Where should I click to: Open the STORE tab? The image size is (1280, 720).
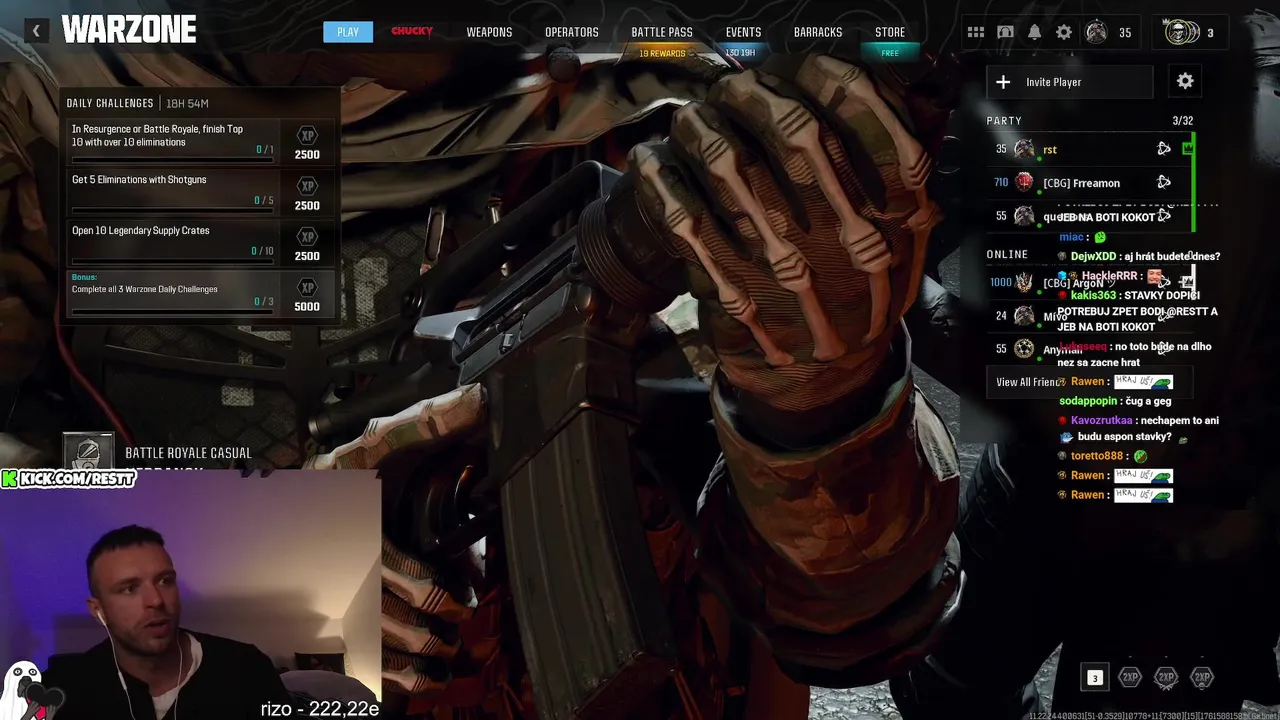890,32
